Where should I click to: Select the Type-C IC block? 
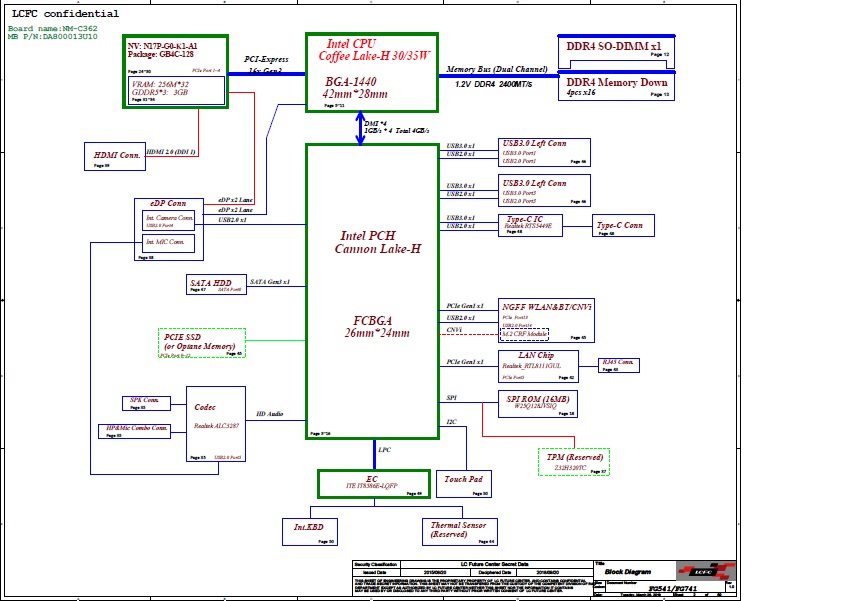[x=530, y=225]
